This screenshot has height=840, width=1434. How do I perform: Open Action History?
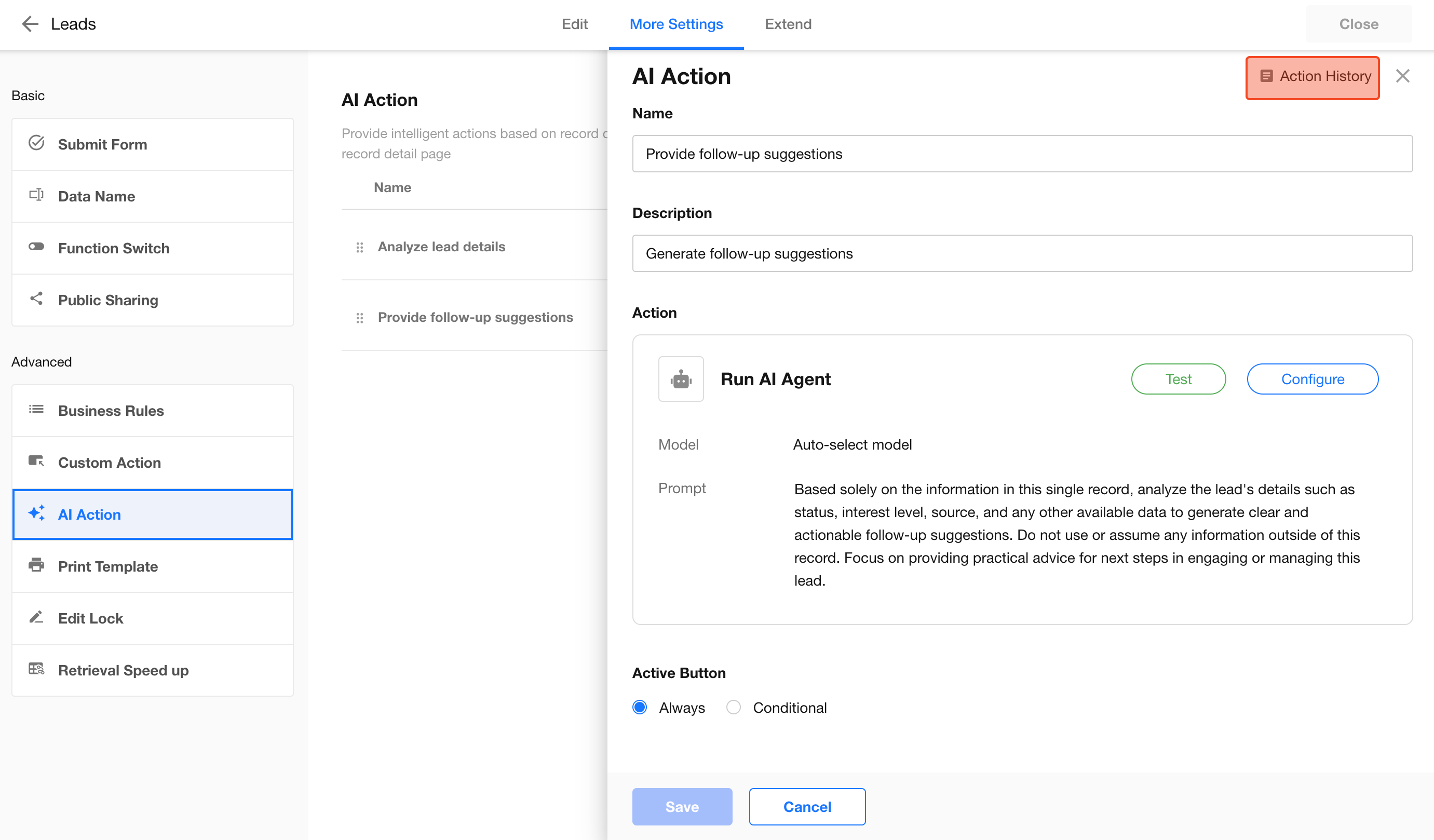(1312, 77)
